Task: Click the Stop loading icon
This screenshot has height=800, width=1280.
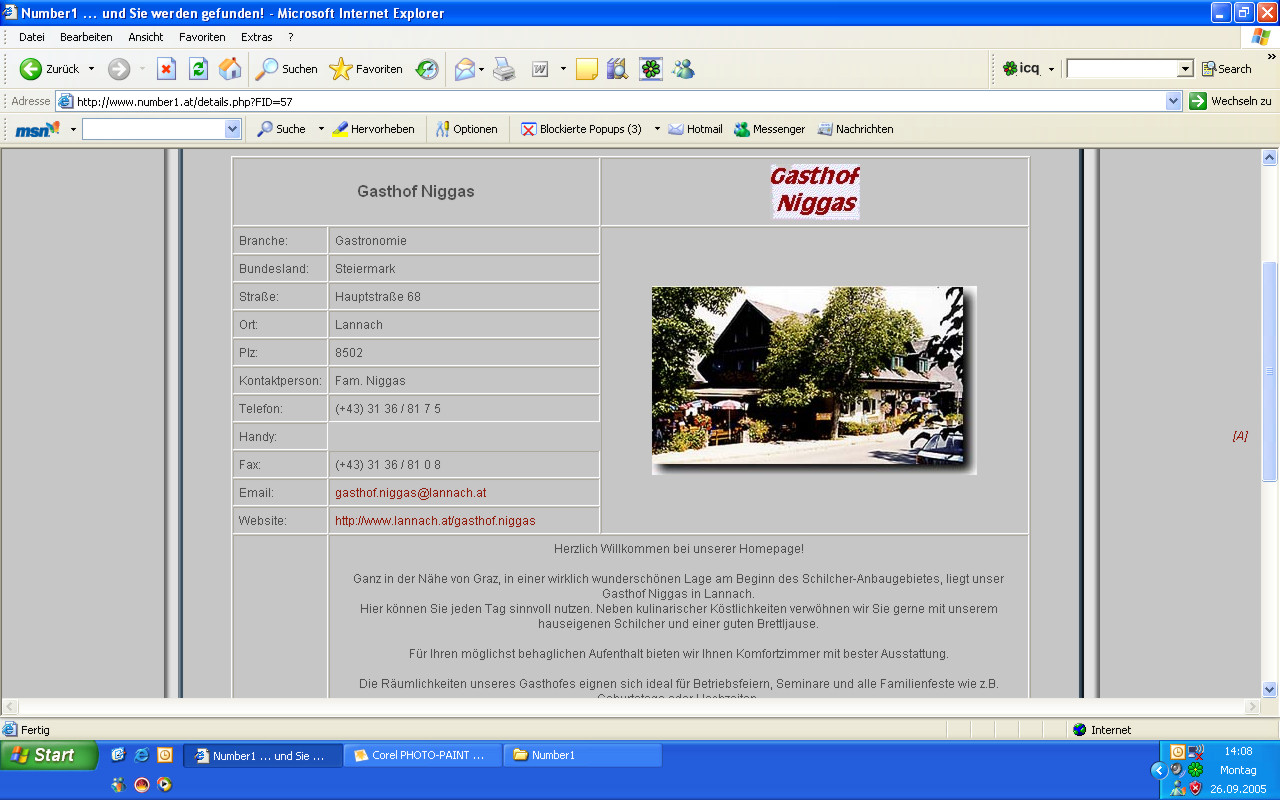Action: pos(167,69)
